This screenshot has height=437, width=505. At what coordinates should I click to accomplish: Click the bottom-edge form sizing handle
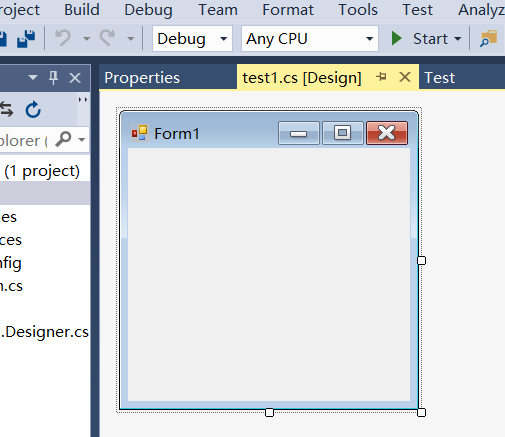click(269, 412)
